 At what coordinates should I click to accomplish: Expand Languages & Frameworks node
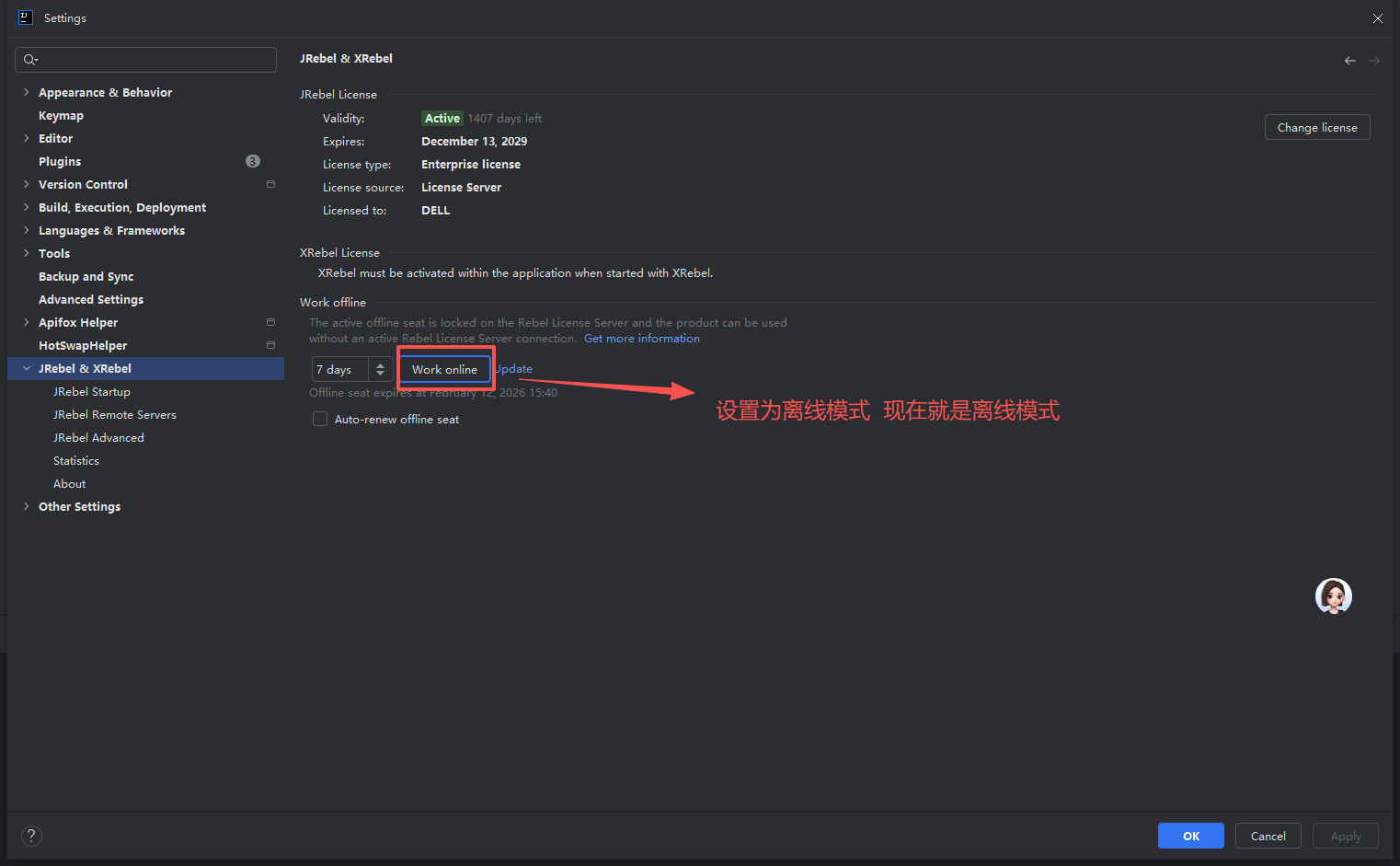[x=27, y=230]
